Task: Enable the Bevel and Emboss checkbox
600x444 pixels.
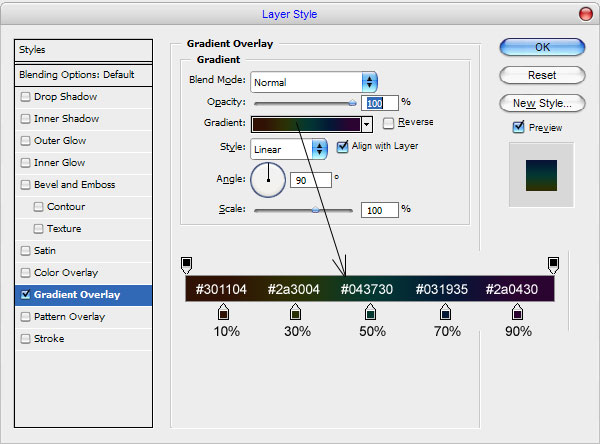Action: (x=25, y=185)
